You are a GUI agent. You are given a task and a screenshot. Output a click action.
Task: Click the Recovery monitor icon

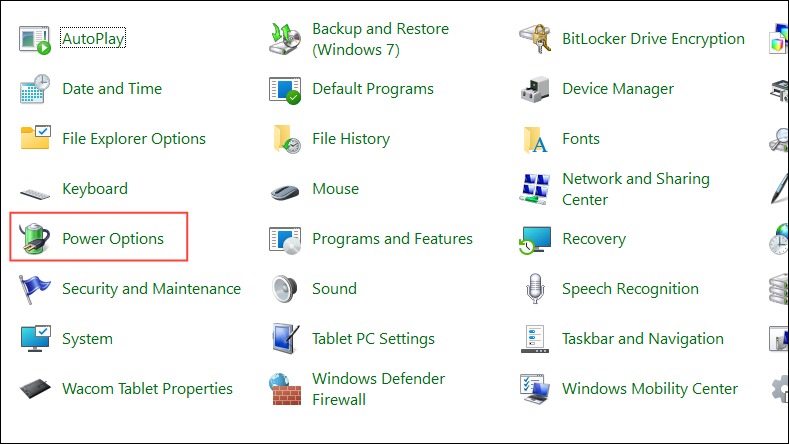pyautogui.click(x=535, y=239)
